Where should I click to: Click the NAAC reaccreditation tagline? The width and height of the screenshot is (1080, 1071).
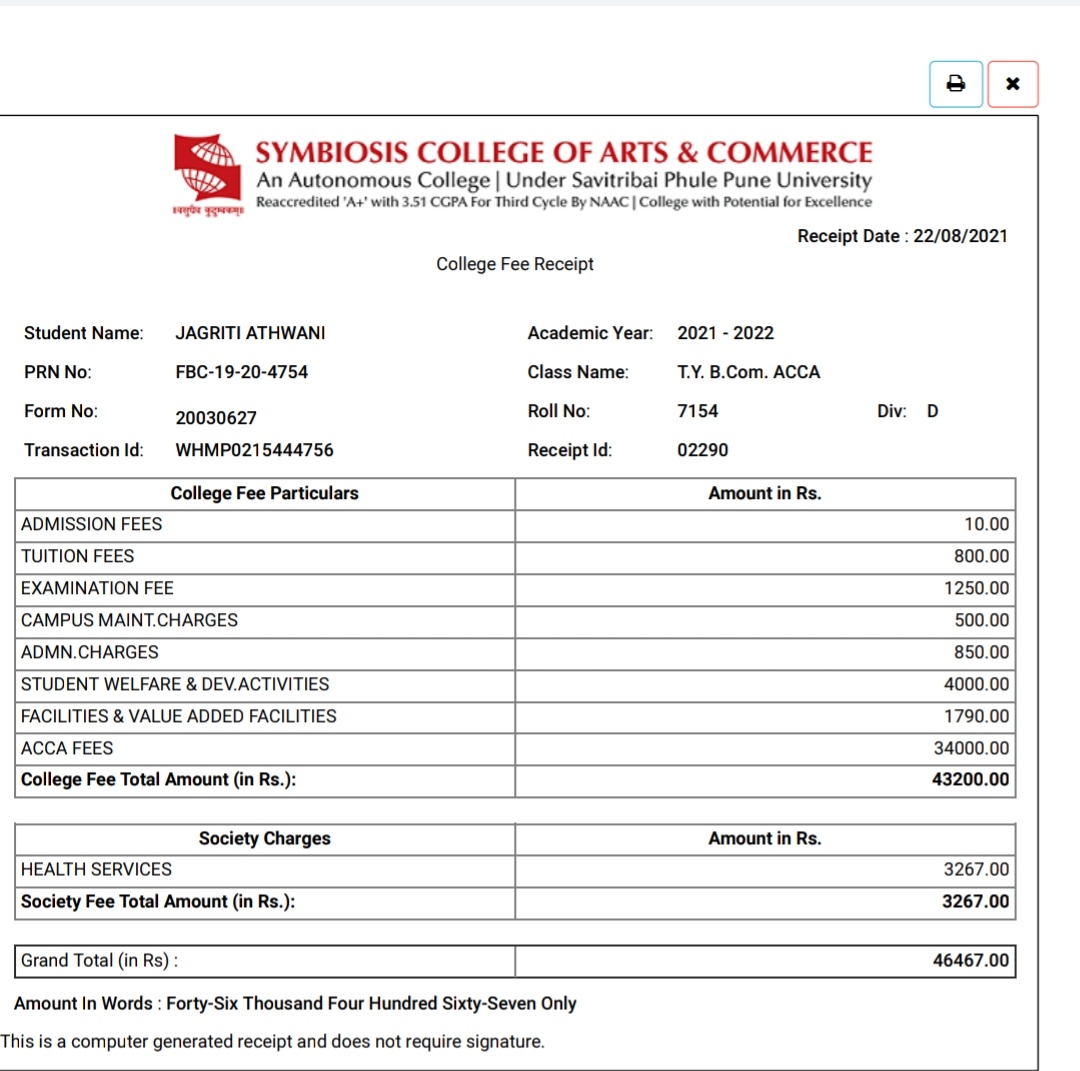point(563,202)
